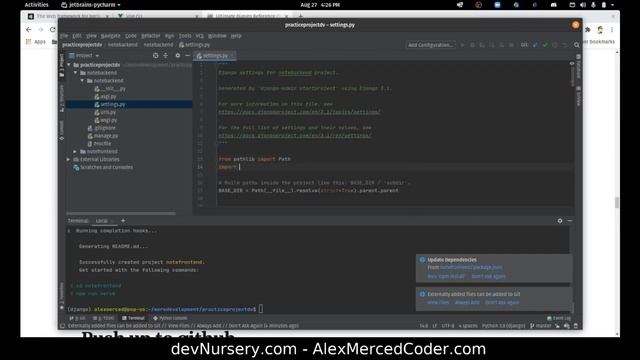Viewport: 640px width, 360px height.
Task: Open Git branch master widget in status bar
Action: pos(540,326)
